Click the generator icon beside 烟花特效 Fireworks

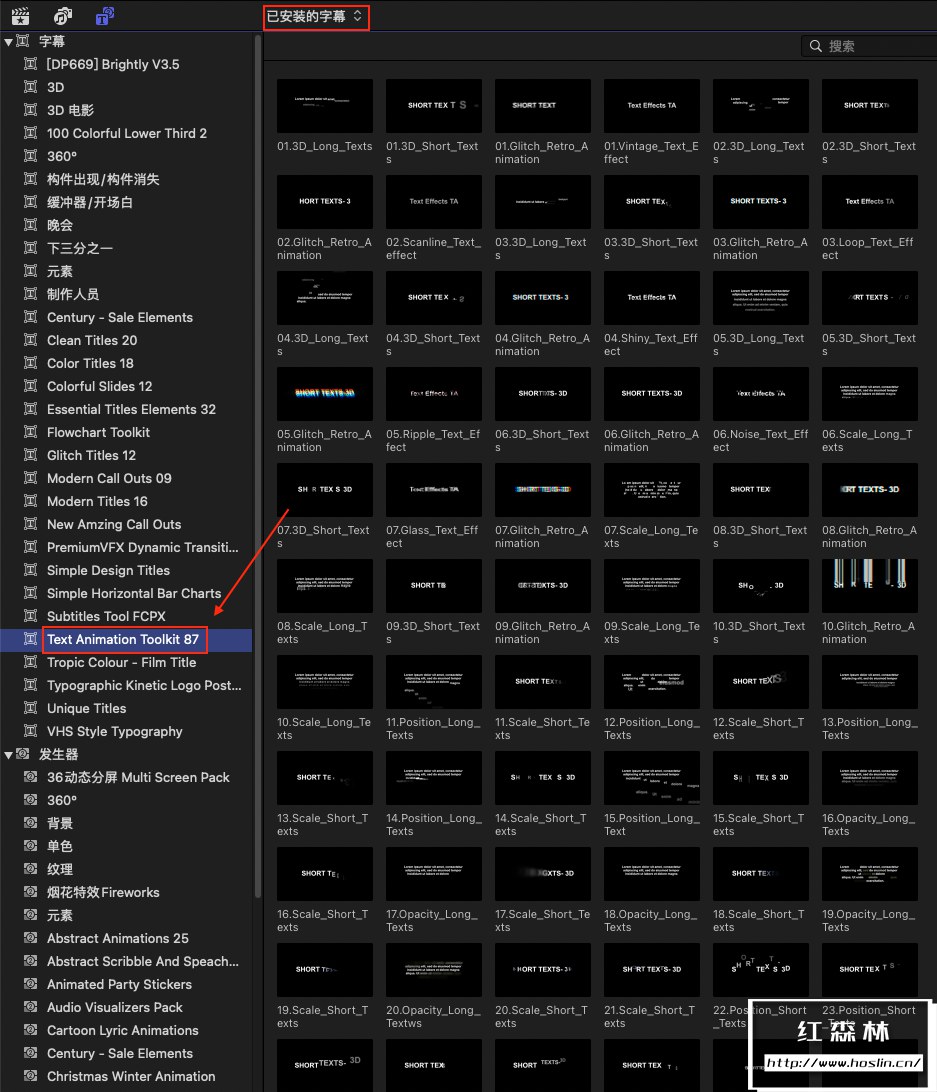pyautogui.click(x=31, y=891)
